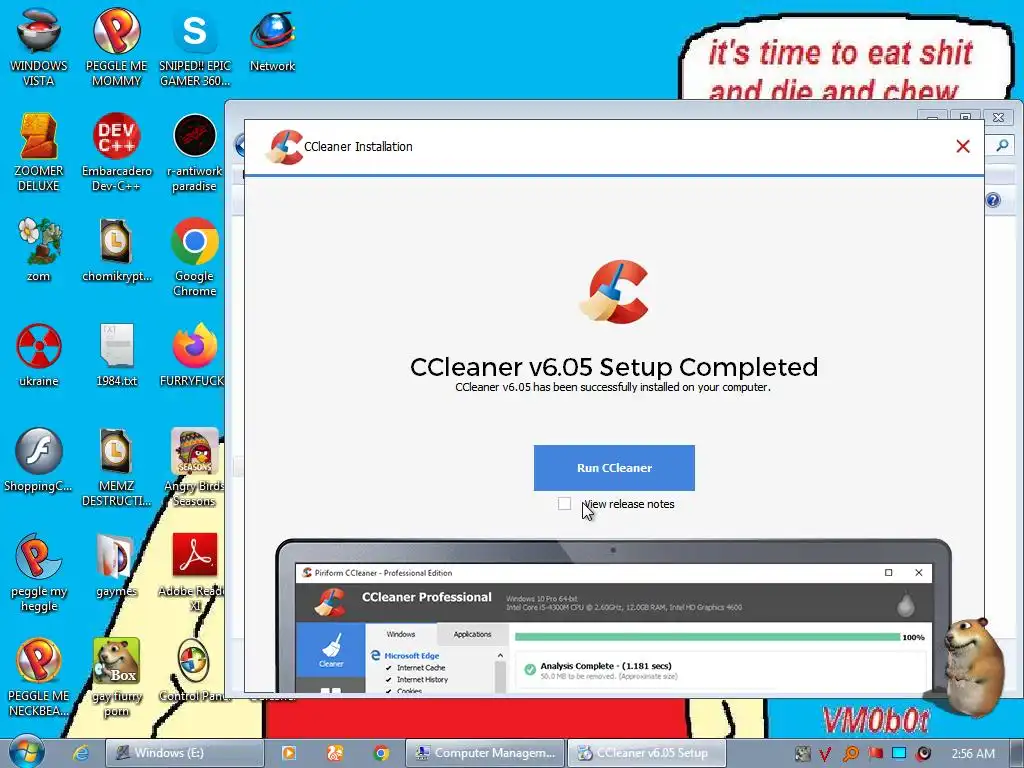The height and width of the screenshot is (768, 1024).
Task: Select the Box gopher desktop icon
Action: point(116,677)
